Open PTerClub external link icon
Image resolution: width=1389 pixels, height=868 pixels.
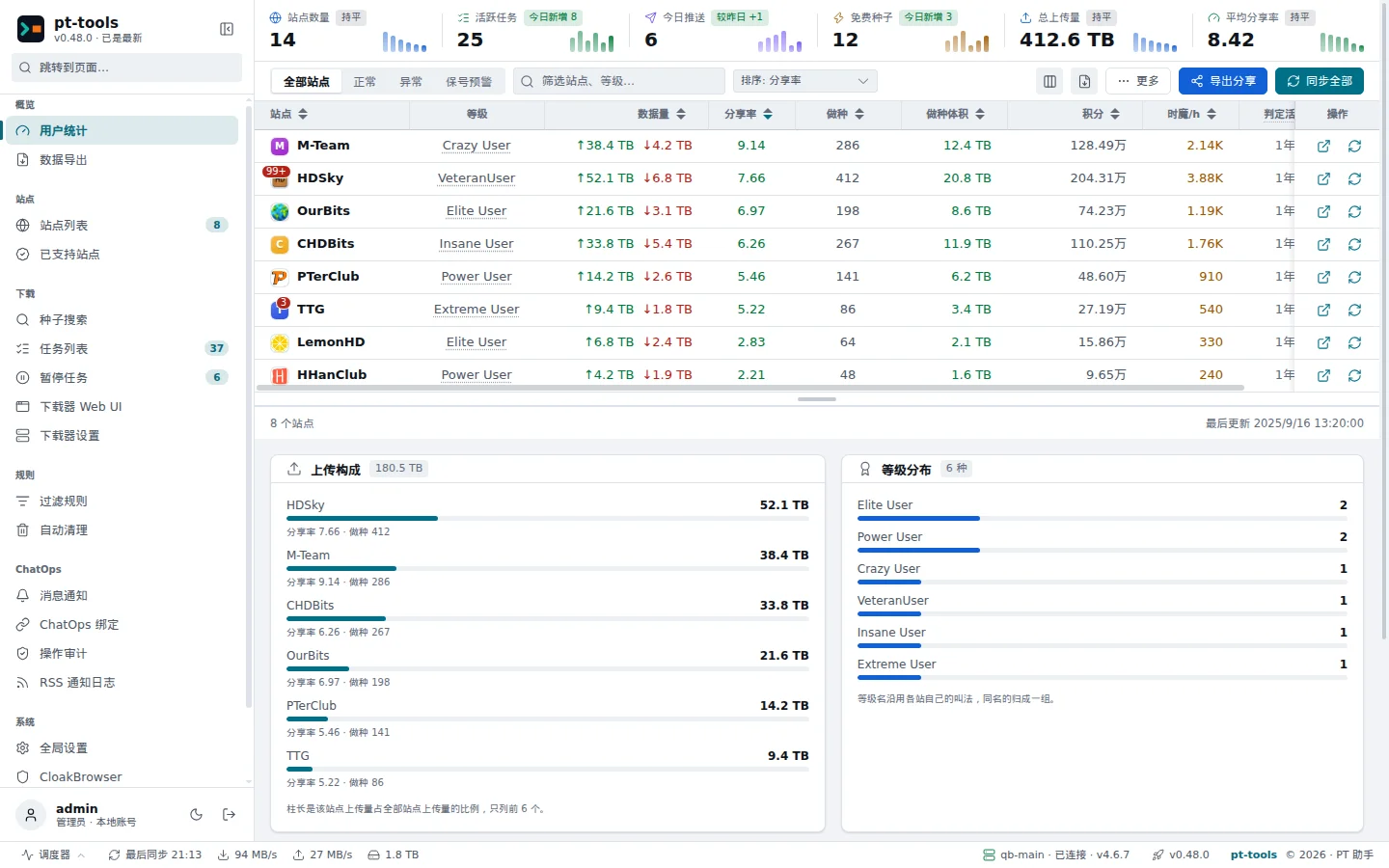point(1323,277)
